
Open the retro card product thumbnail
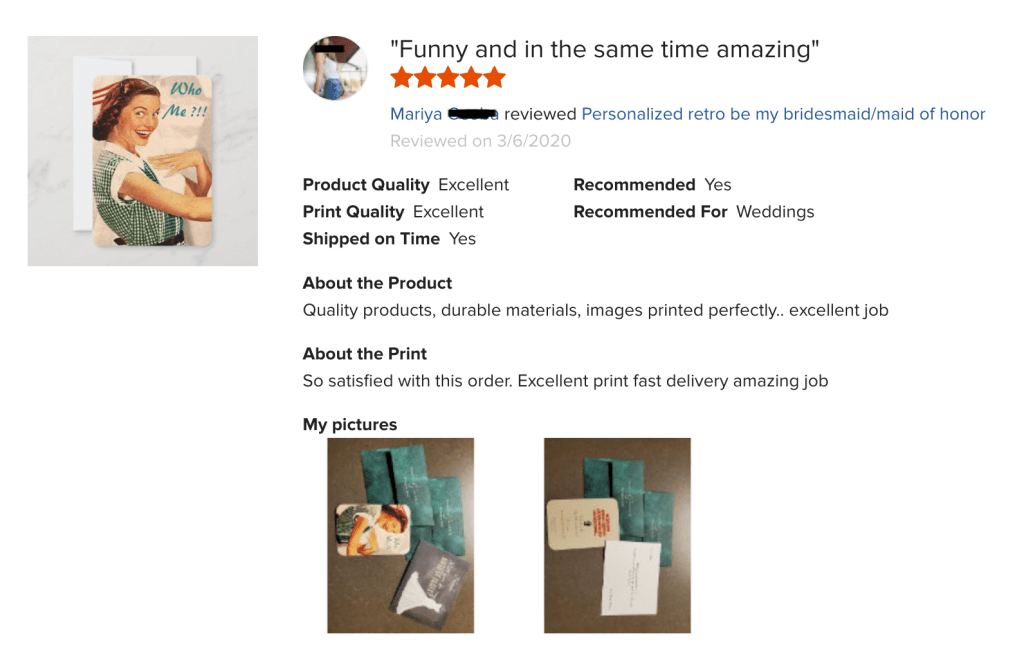point(143,151)
